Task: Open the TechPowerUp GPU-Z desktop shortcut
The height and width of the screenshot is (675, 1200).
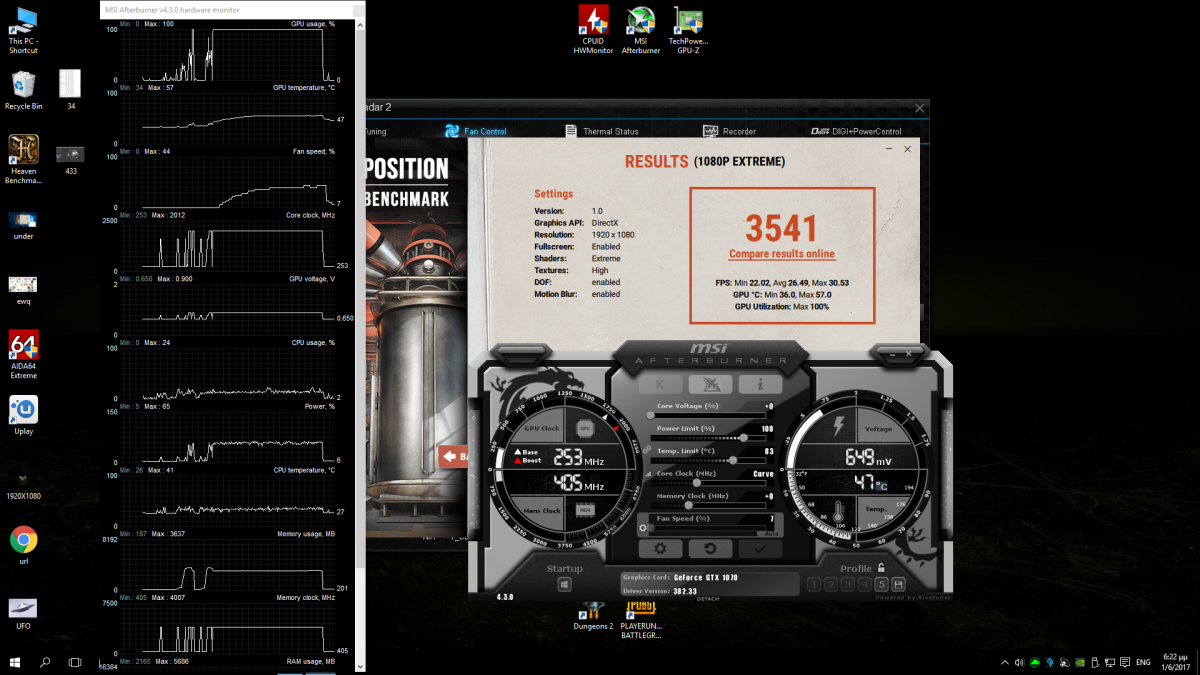Action: 688,30
